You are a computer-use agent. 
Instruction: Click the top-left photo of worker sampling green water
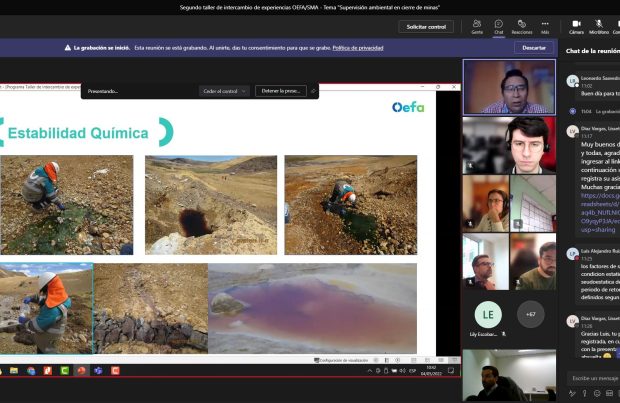coord(66,205)
